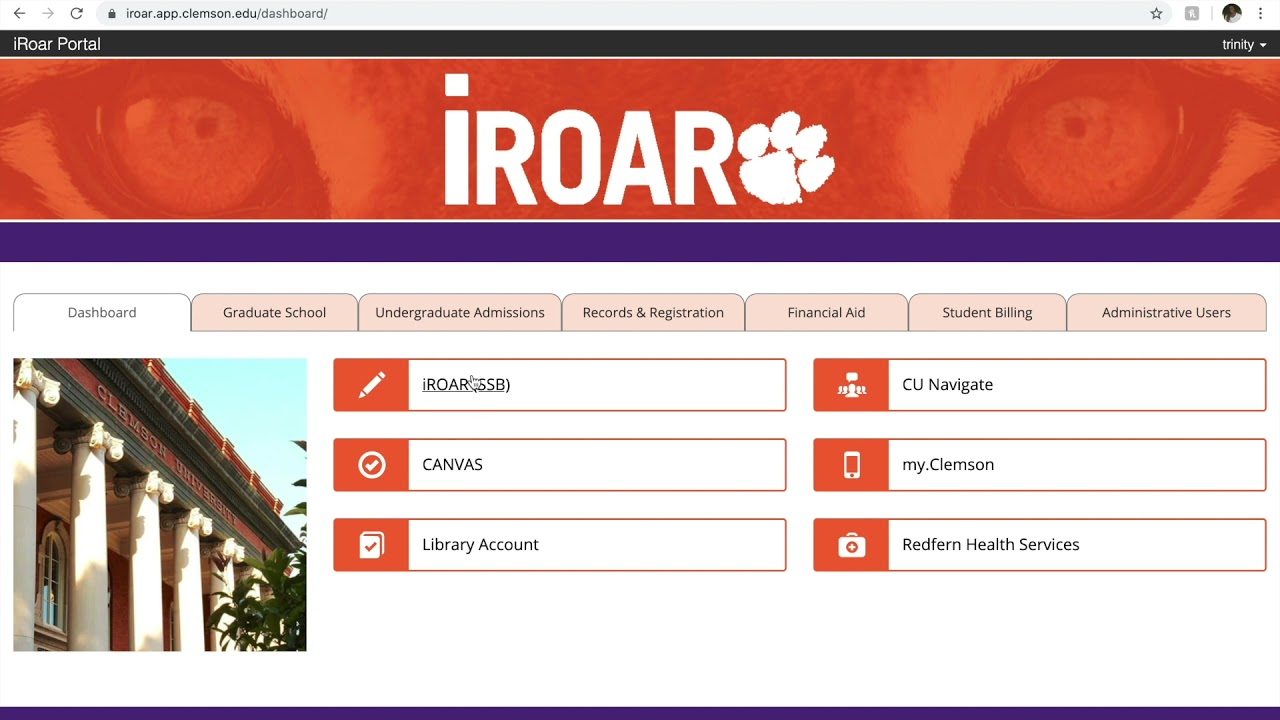The height and width of the screenshot is (720, 1280).
Task: Click the padlock site info icon
Action: (x=111, y=14)
